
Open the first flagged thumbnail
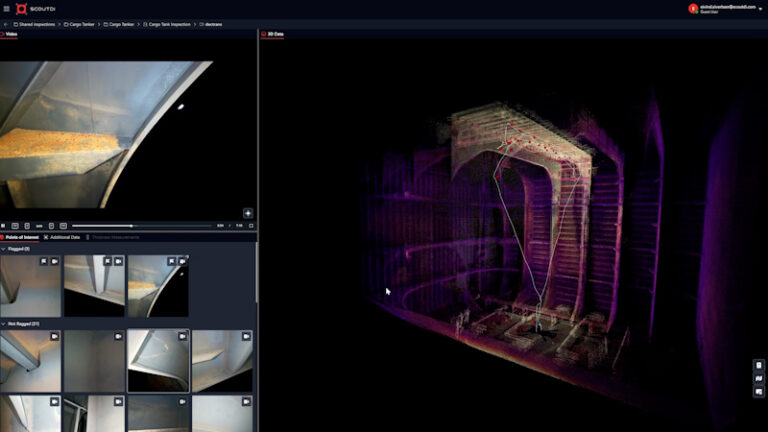[x=30, y=286]
